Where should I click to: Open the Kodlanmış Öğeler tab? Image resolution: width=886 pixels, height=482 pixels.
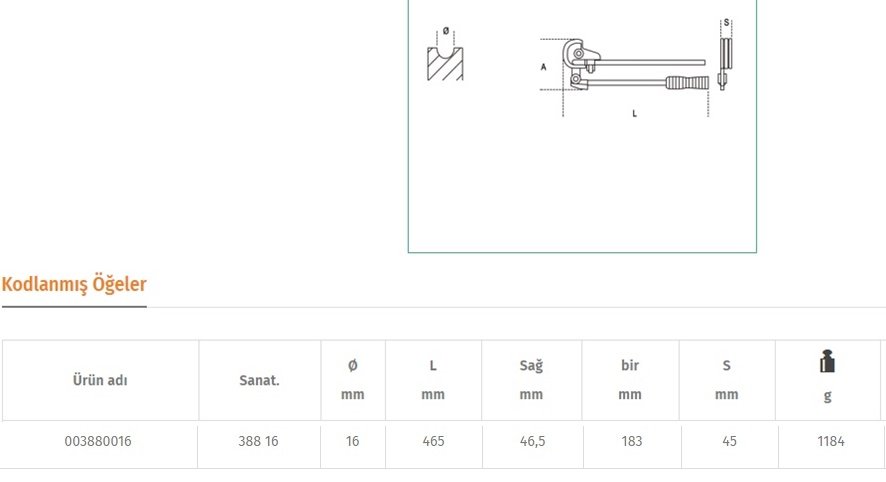(74, 284)
